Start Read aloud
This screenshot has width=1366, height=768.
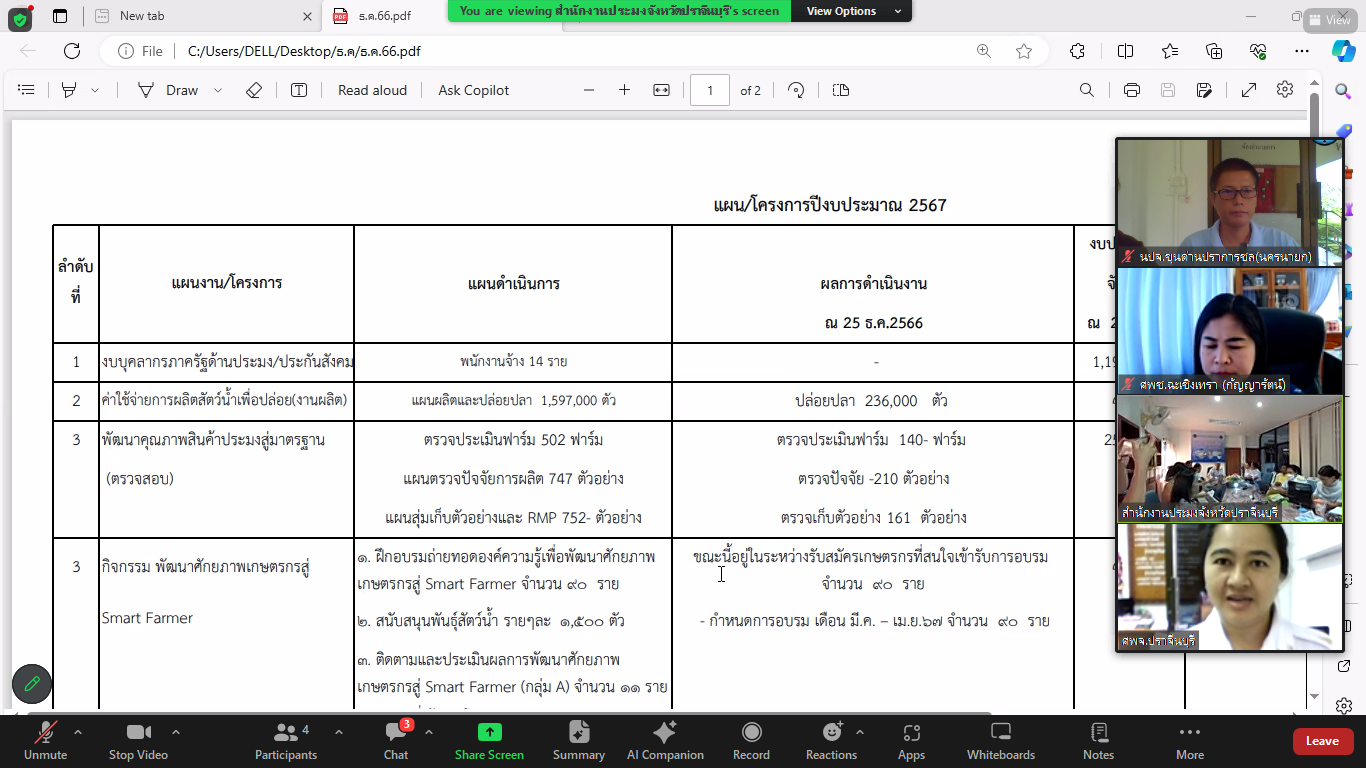[x=372, y=90]
